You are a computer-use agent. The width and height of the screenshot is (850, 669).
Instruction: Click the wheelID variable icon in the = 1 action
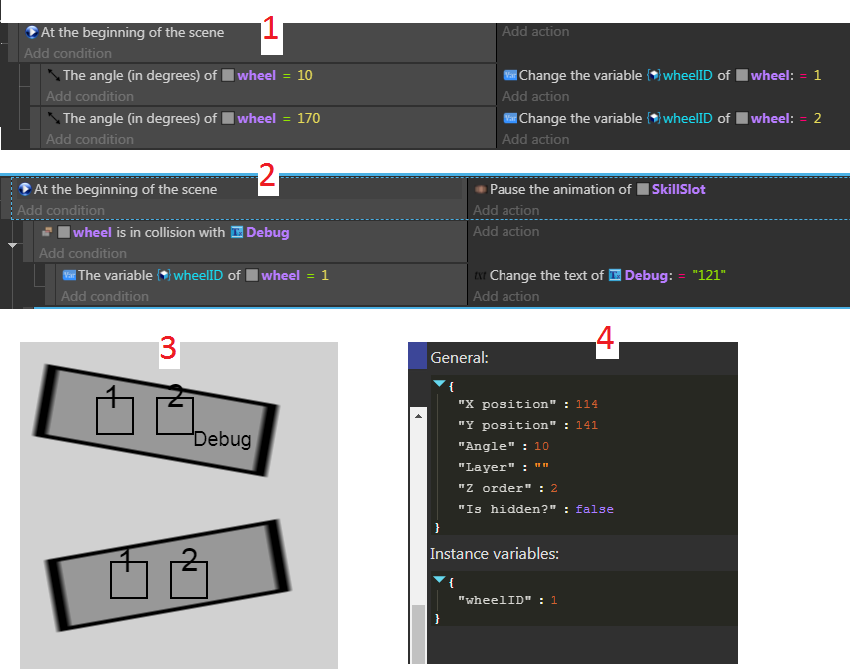coord(654,75)
